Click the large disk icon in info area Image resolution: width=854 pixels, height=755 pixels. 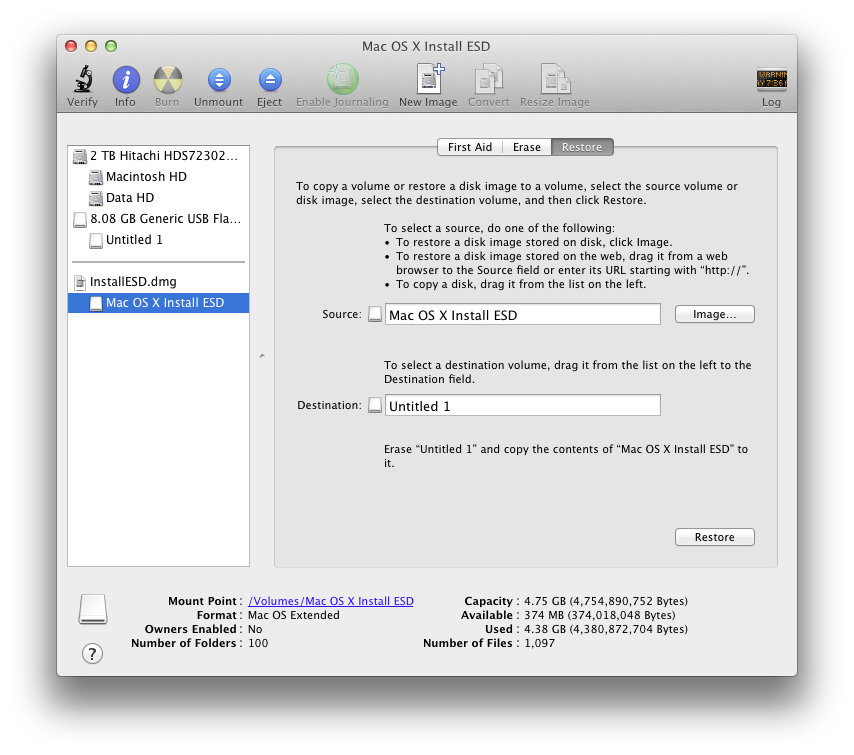click(x=93, y=609)
